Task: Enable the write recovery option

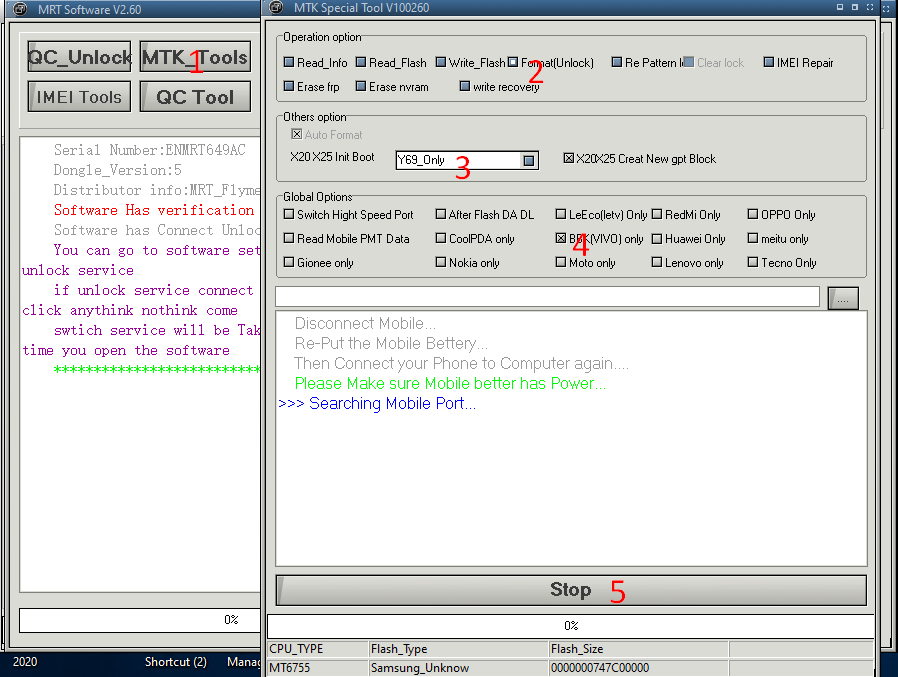Action: click(499, 86)
